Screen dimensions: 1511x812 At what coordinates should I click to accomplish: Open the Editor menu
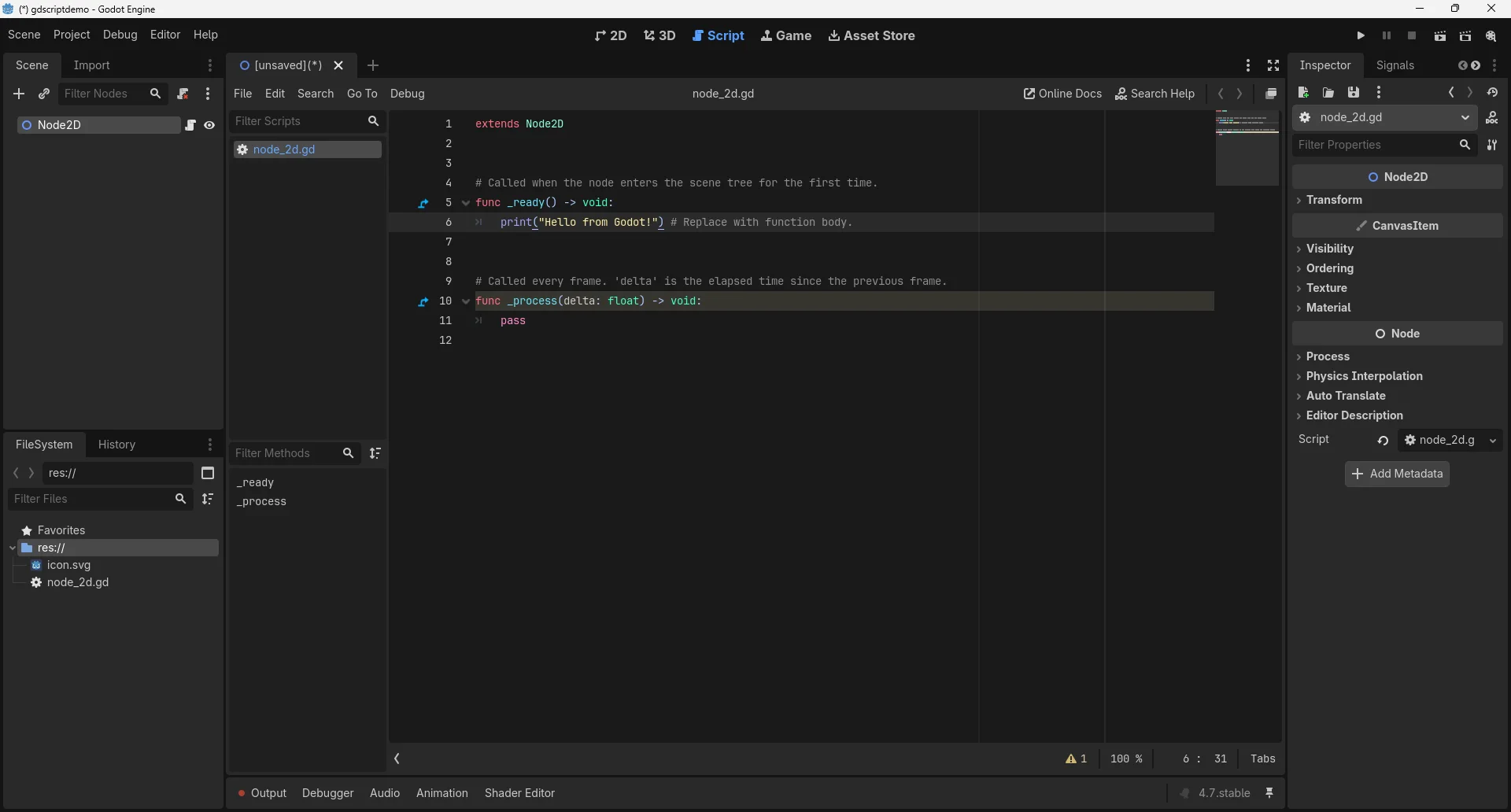point(165,35)
